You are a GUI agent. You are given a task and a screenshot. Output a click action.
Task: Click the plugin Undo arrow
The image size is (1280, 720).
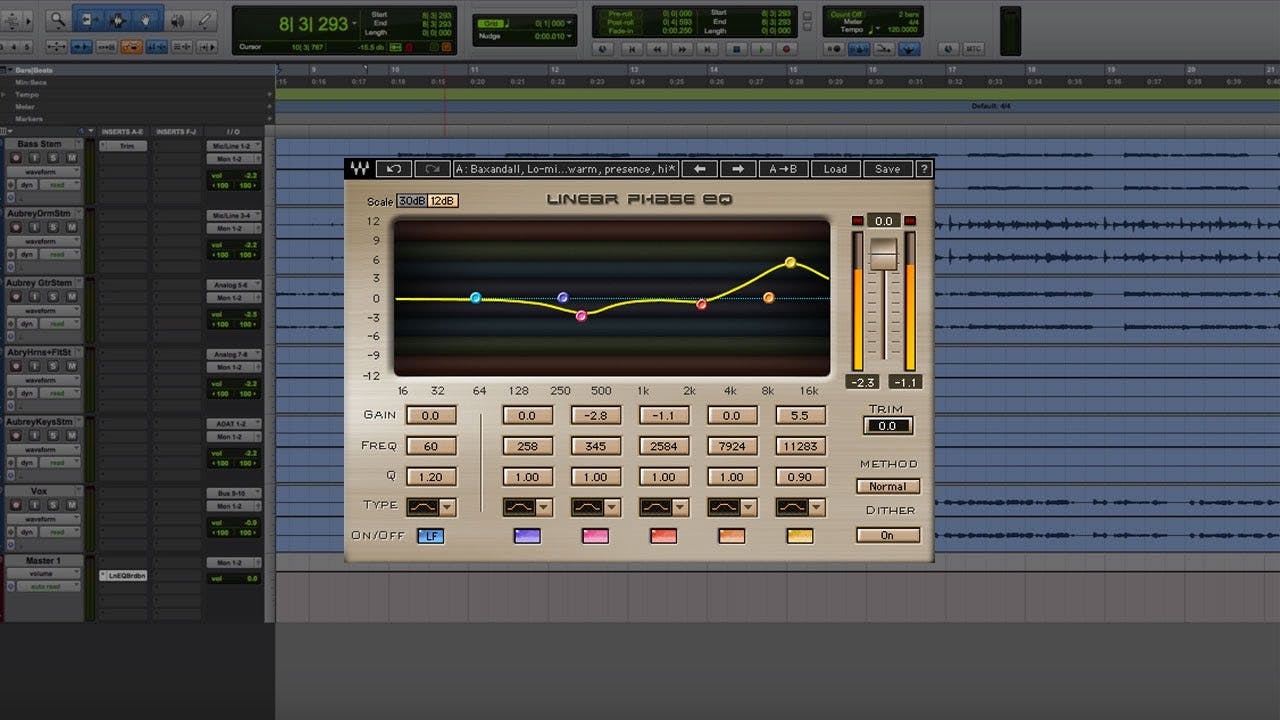point(394,169)
